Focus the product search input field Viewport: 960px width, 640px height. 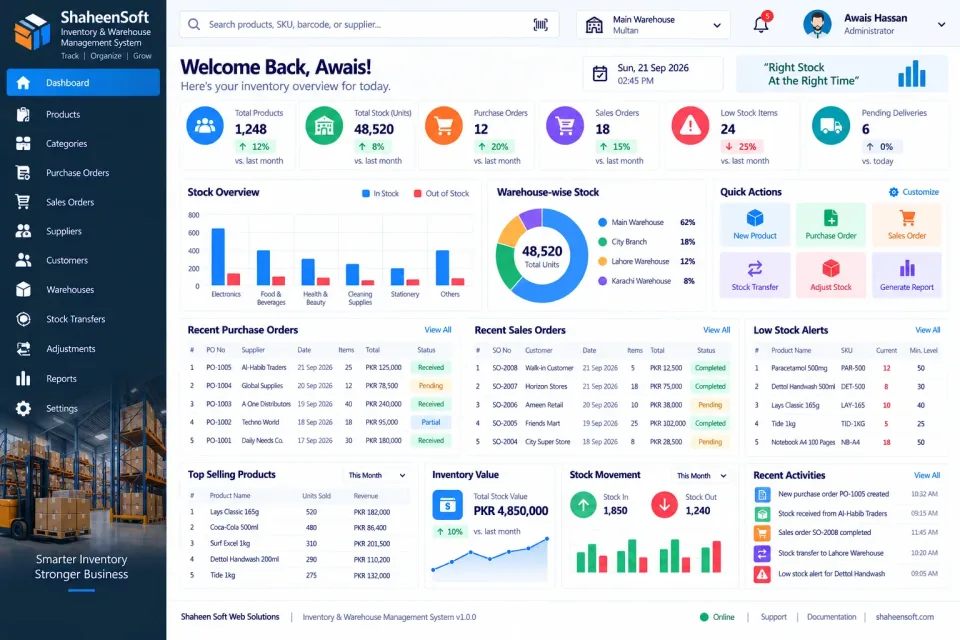[x=369, y=24]
